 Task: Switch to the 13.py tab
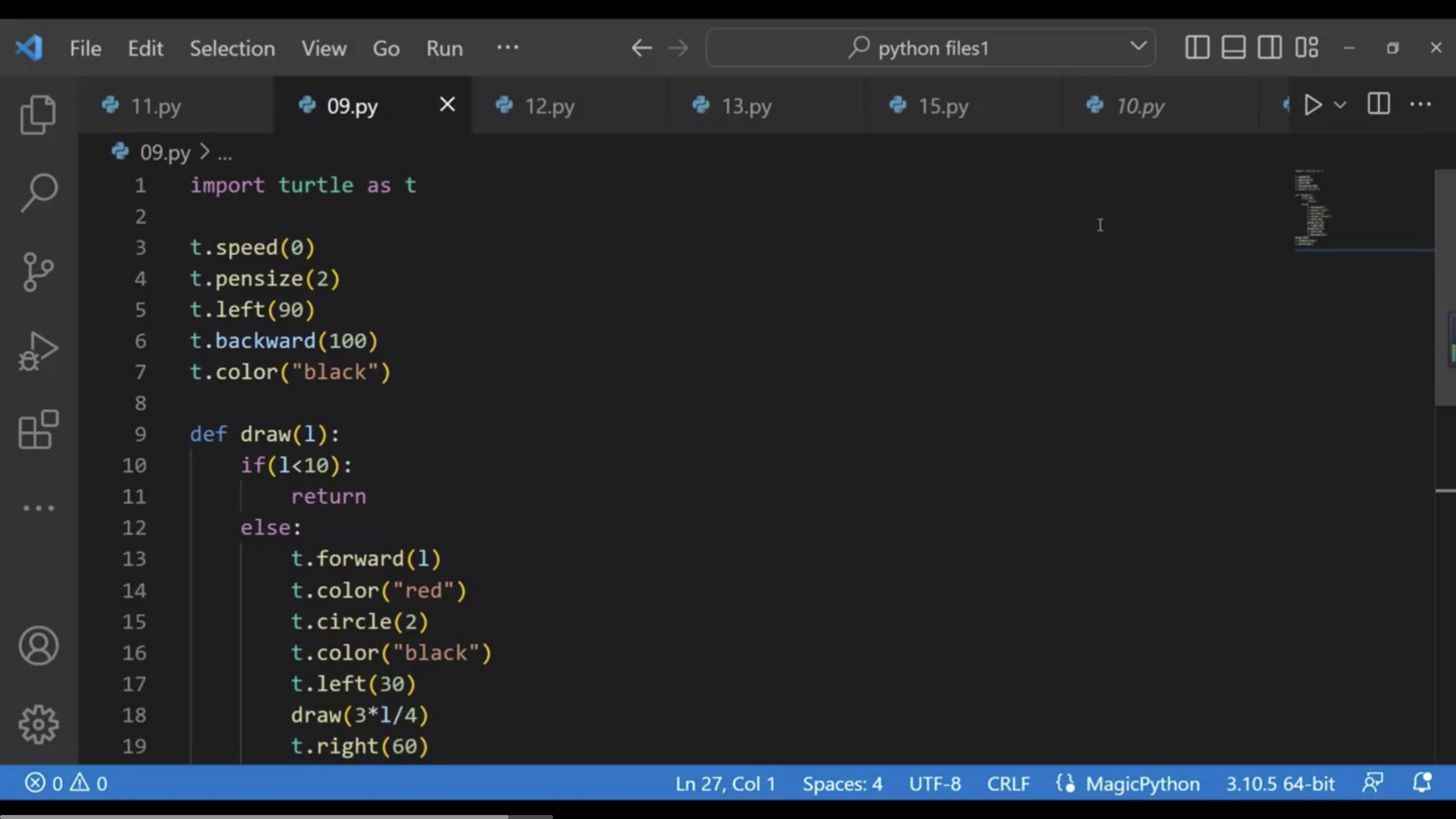[766, 106]
